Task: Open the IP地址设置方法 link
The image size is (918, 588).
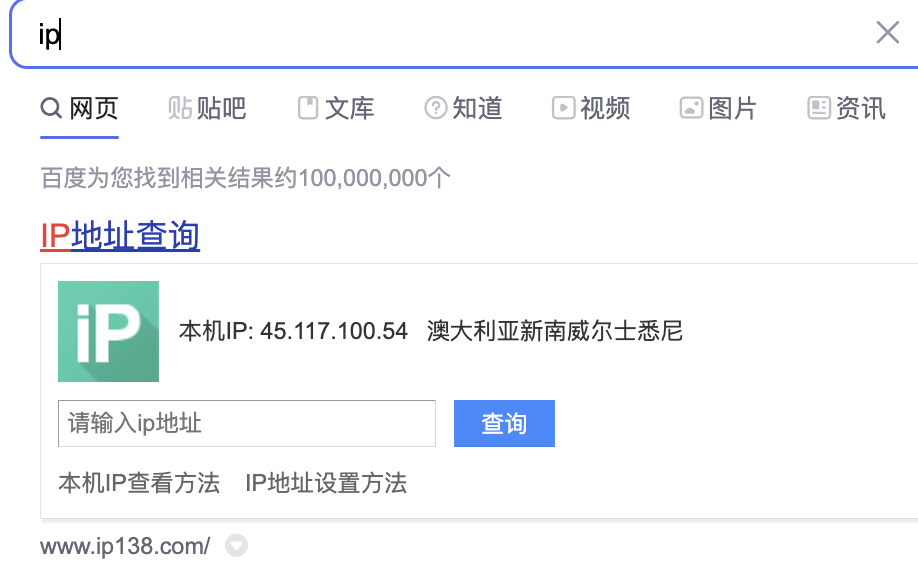Action: pyautogui.click(x=326, y=484)
